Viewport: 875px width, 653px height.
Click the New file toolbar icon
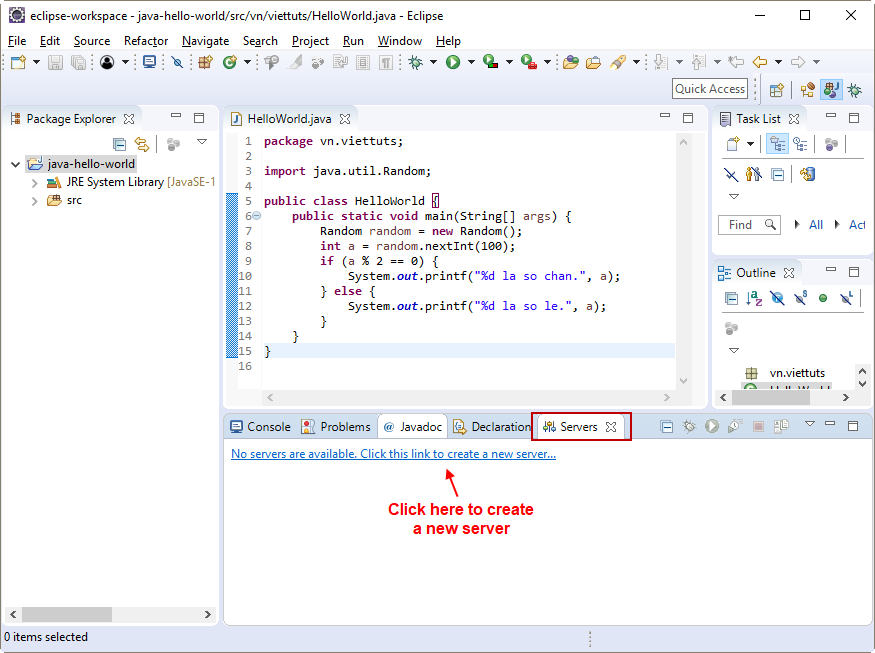pos(18,62)
